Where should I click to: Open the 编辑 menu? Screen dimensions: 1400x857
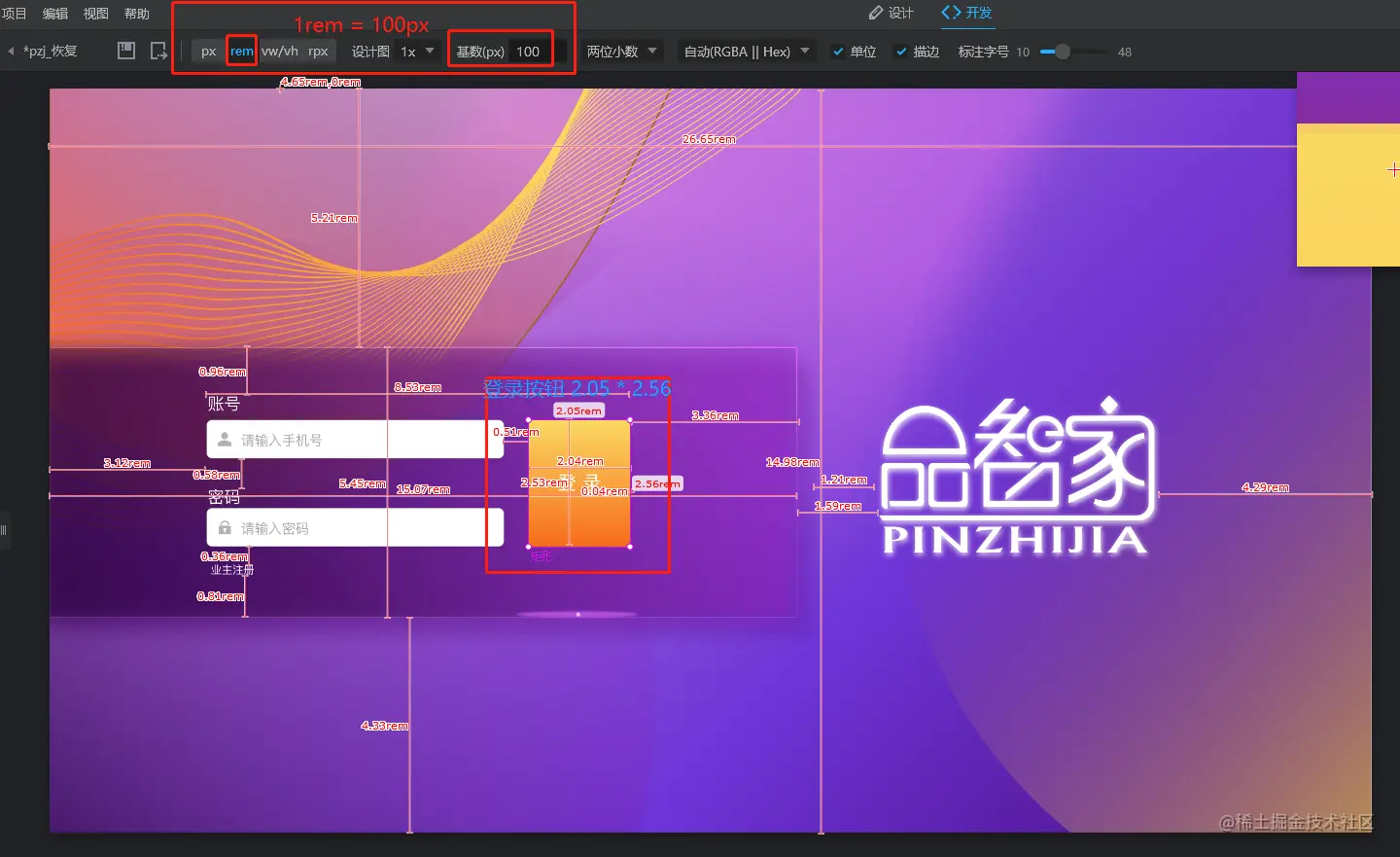coord(55,14)
